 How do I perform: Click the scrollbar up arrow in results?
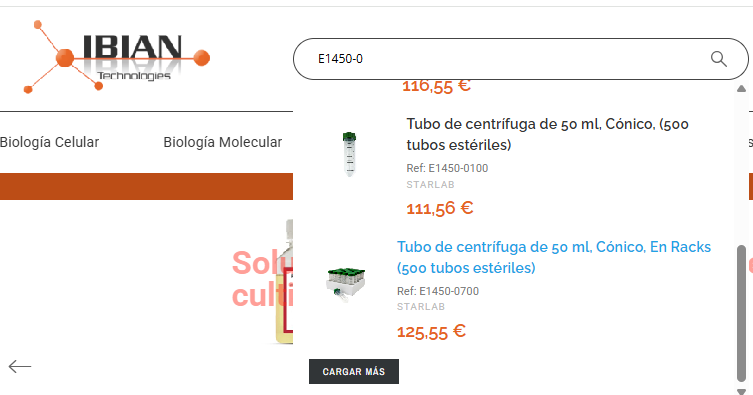[x=741, y=88]
